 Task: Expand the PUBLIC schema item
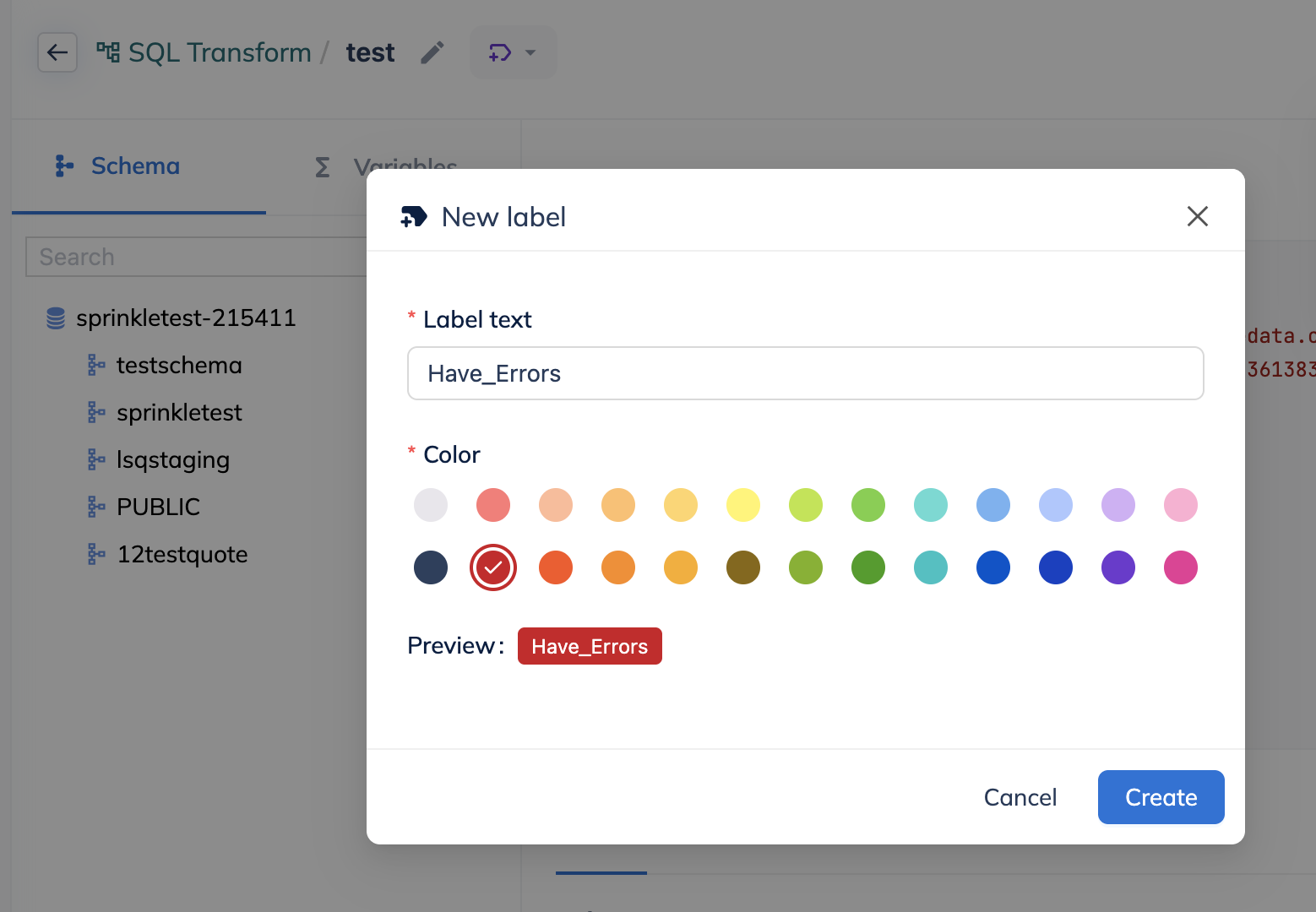point(158,508)
